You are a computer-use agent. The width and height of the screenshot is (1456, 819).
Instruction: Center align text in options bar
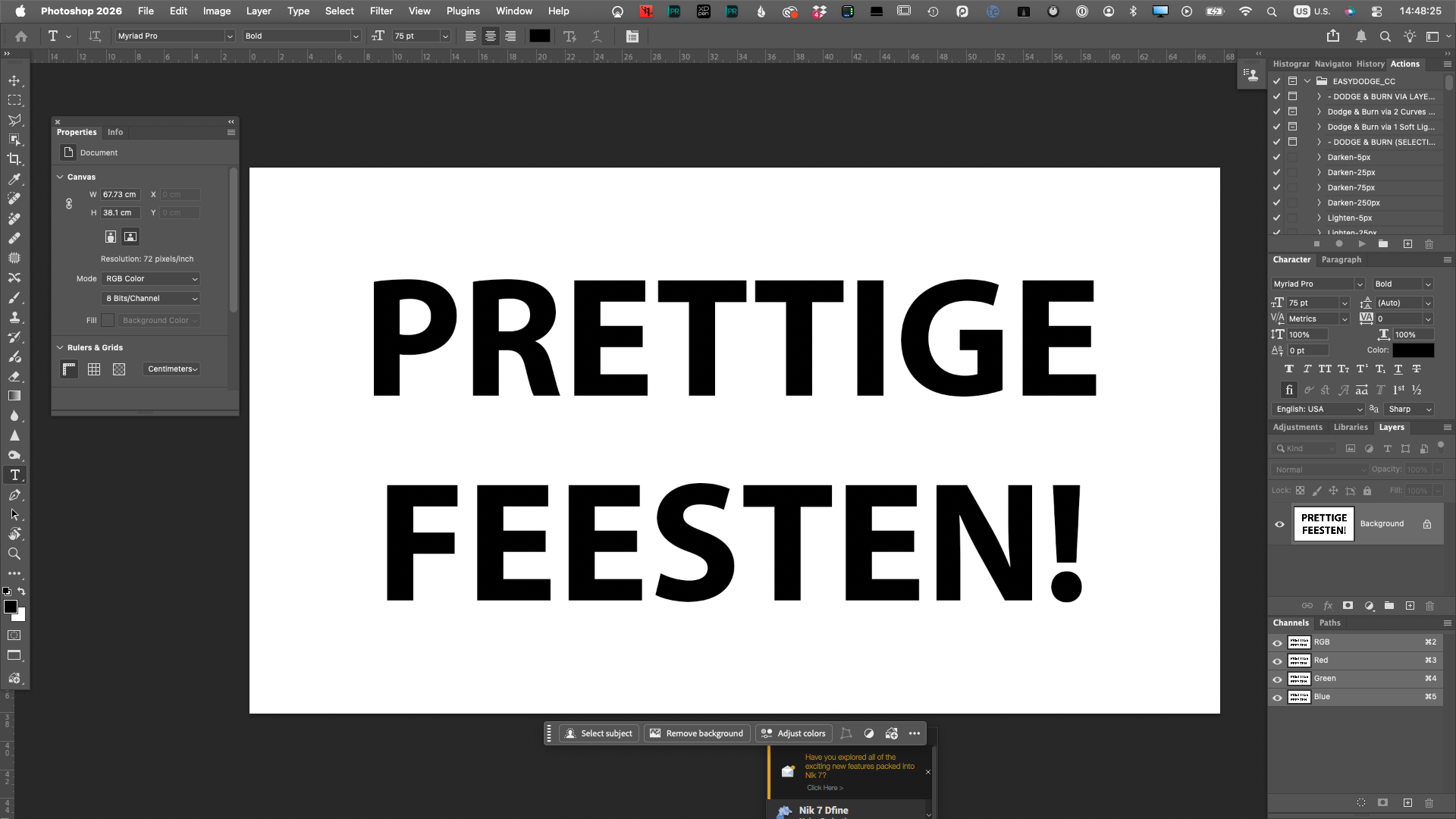[x=491, y=36]
